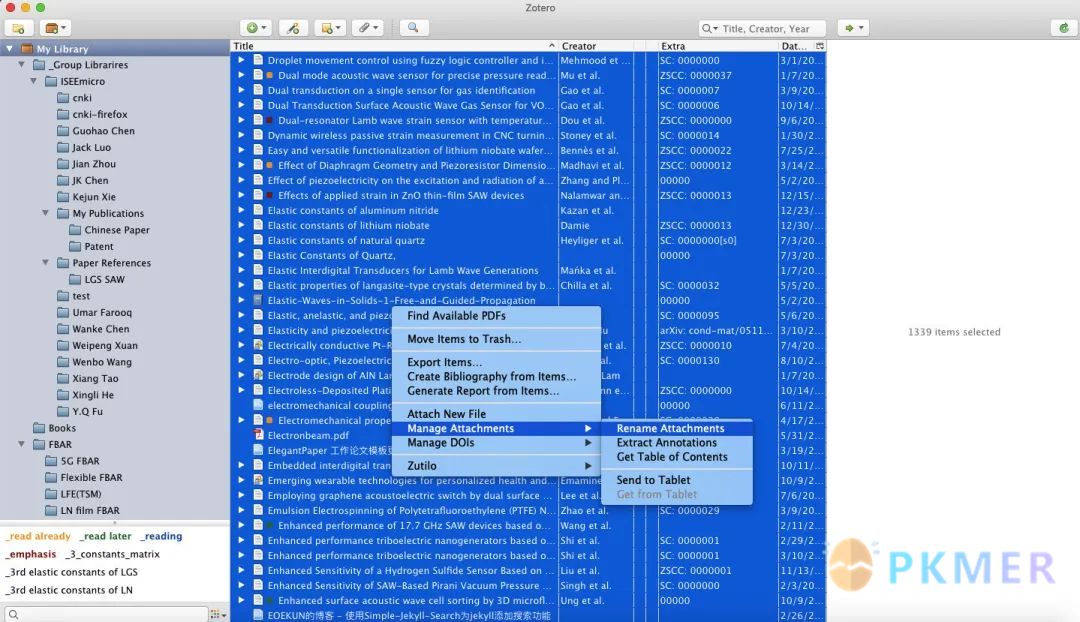This screenshot has height=622, width=1080.
Task: Filter by the _reading tag
Action: click(x=161, y=536)
